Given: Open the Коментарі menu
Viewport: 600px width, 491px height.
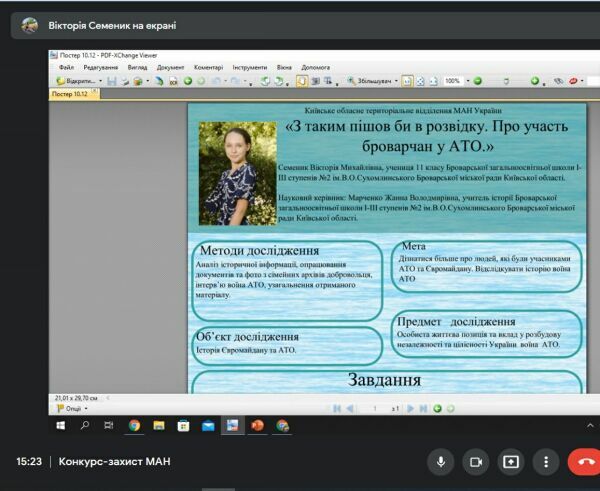Looking at the screenshot, I should pyautogui.click(x=208, y=66).
